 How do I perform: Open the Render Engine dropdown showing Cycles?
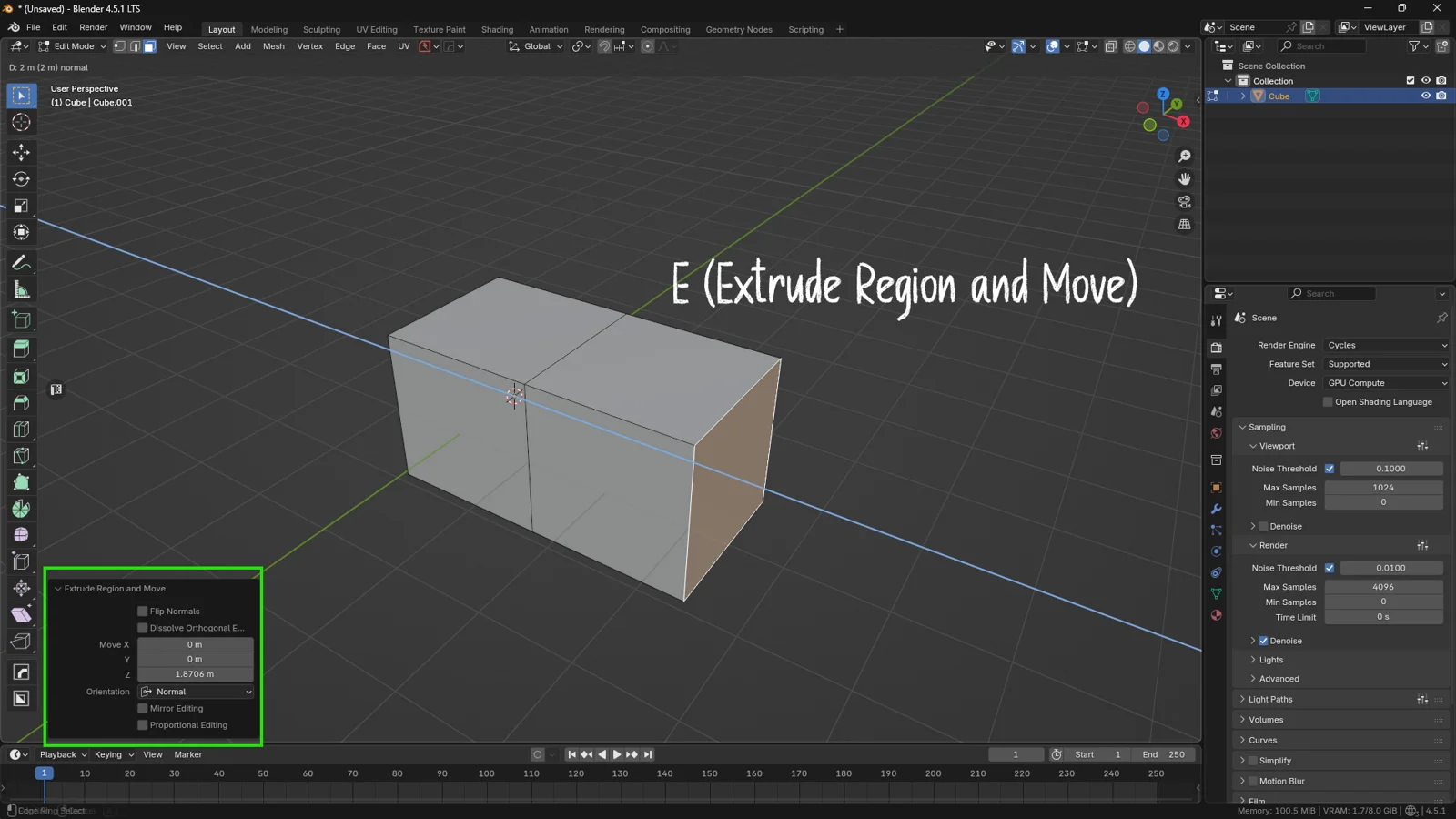click(x=1386, y=345)
